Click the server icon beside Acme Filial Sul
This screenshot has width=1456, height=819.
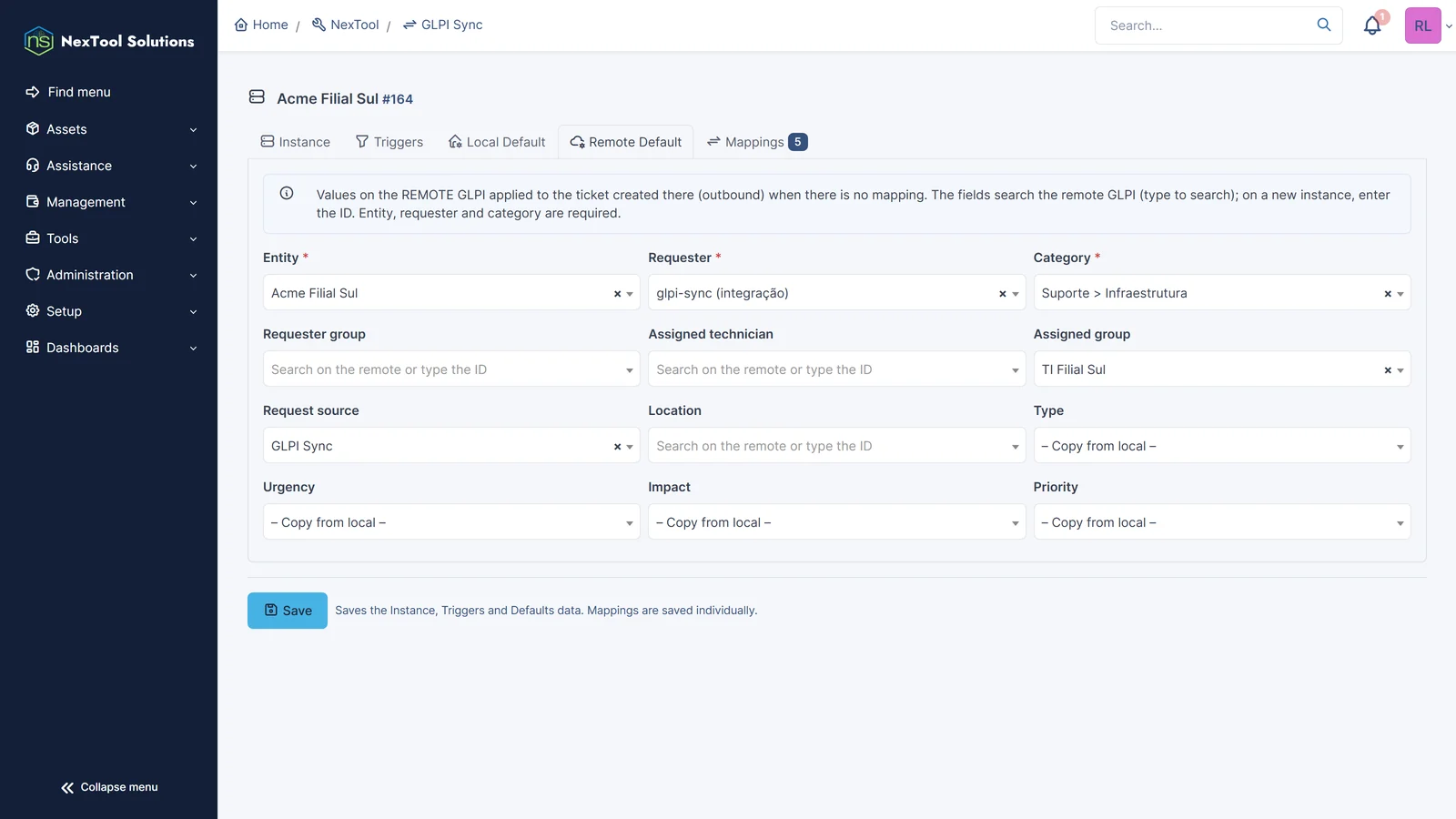point(258,97)
